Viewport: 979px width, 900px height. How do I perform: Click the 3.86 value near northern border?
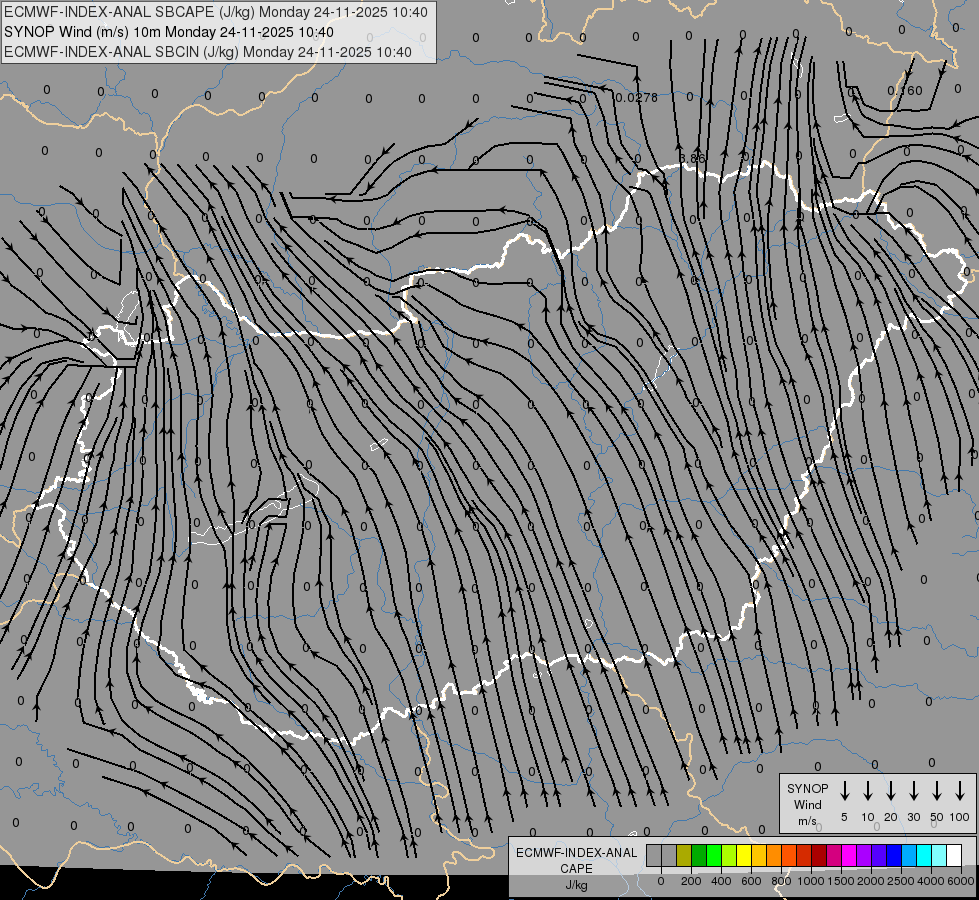coord(692,159)
